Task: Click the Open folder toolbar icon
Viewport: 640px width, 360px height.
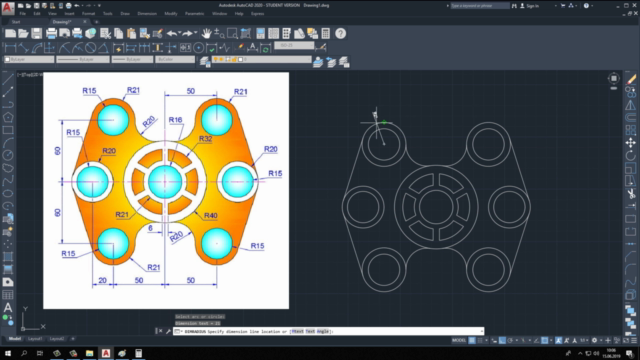Action: [23, 33]
